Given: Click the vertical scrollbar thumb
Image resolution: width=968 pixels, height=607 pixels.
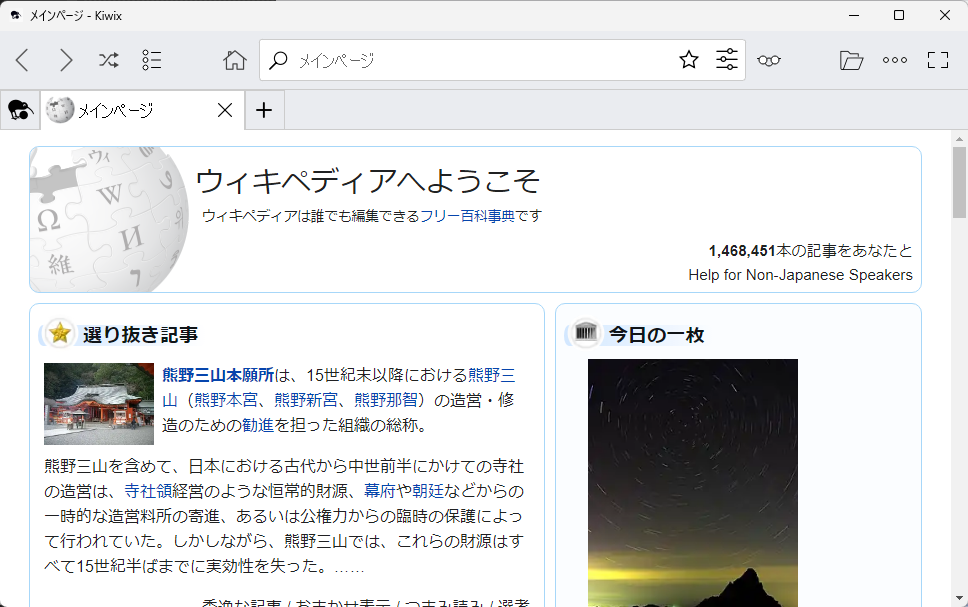Looking at the screenshot, I should coord(959,182).
